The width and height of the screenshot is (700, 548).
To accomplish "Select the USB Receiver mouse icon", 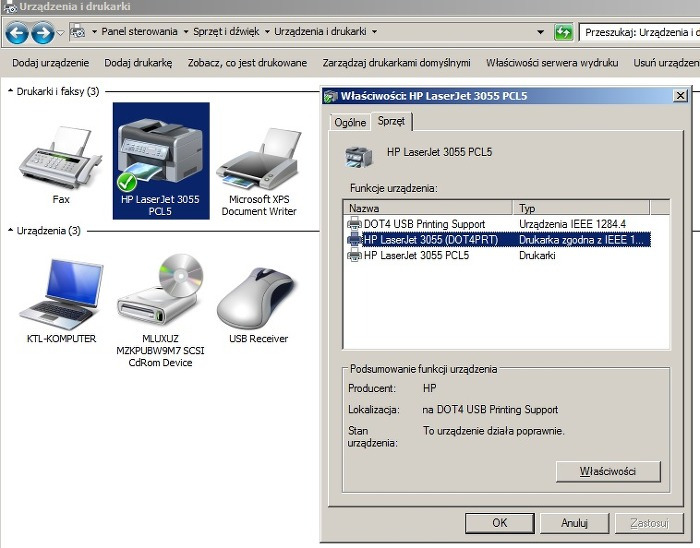I will [x=258, y=298].
